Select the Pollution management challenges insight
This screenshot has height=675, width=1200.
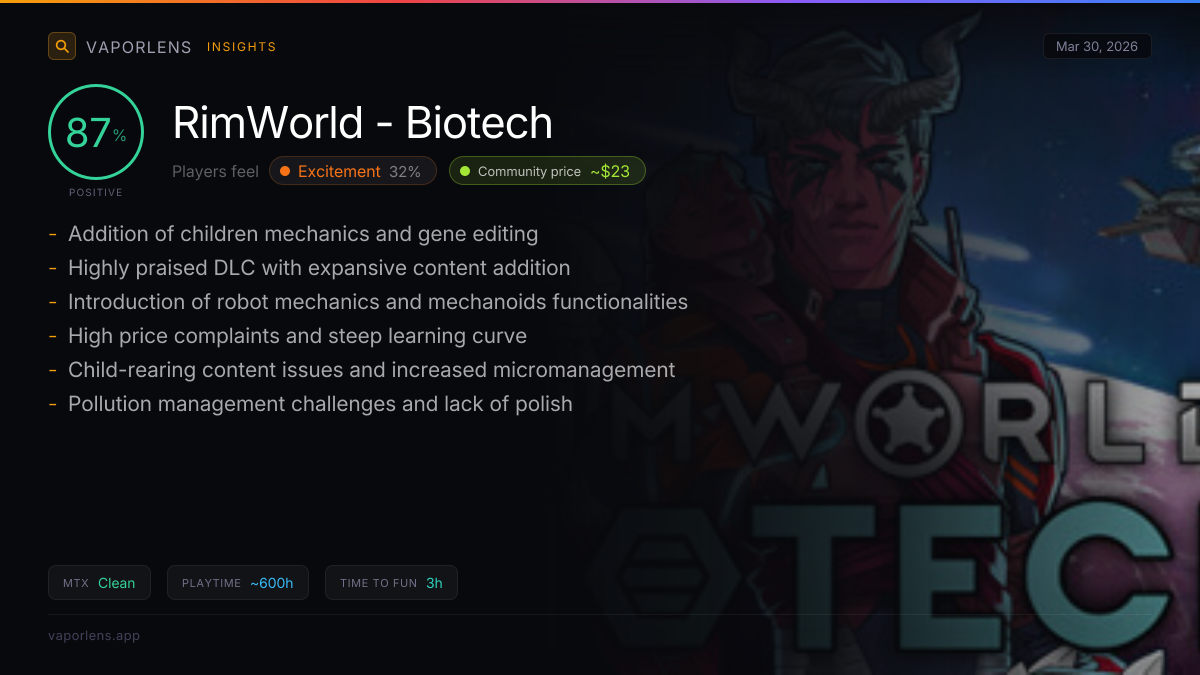pyautogui.click(x=320, y=404)
